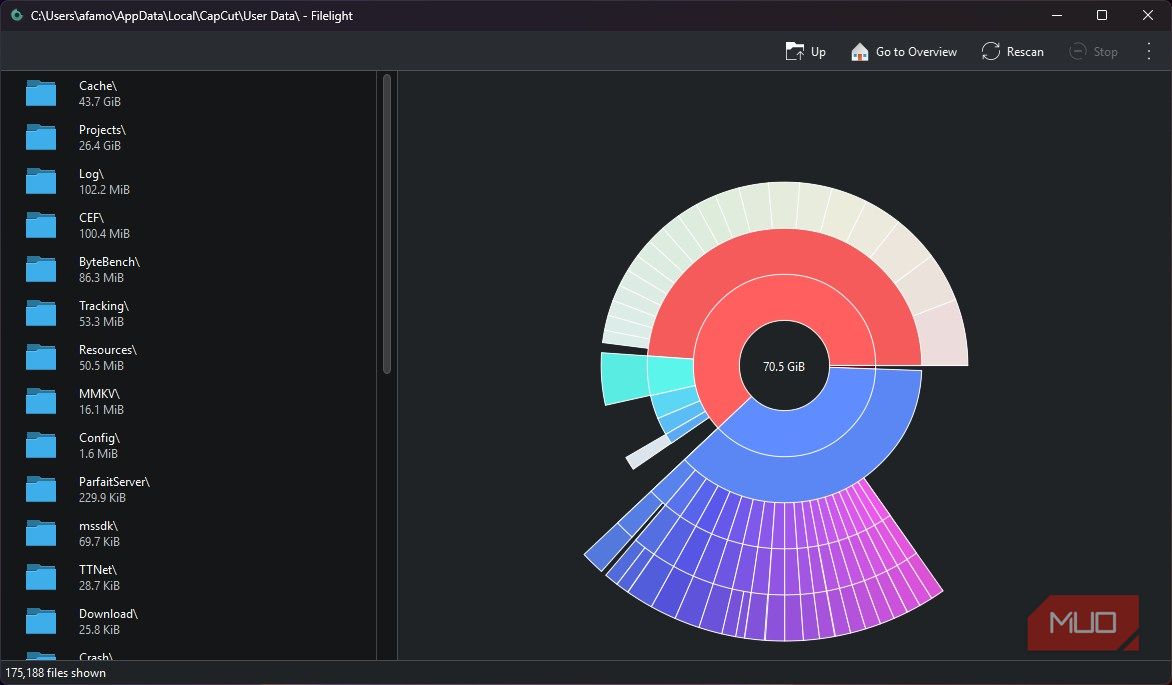Select the ParfaitServer folder icon

tap(41, 490)
